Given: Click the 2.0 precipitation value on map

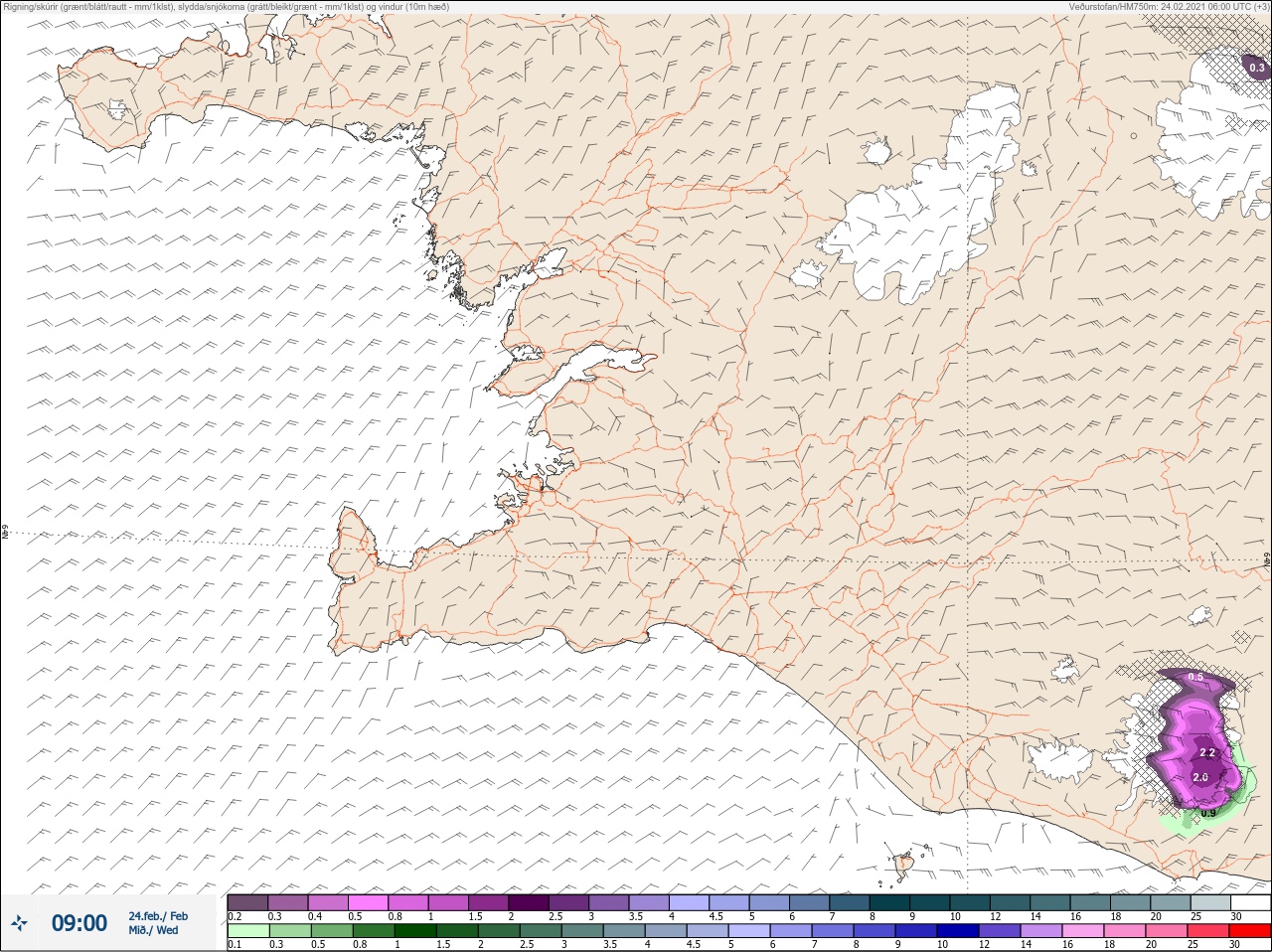Looking at the screenshot, I should tap(1199, 777).
